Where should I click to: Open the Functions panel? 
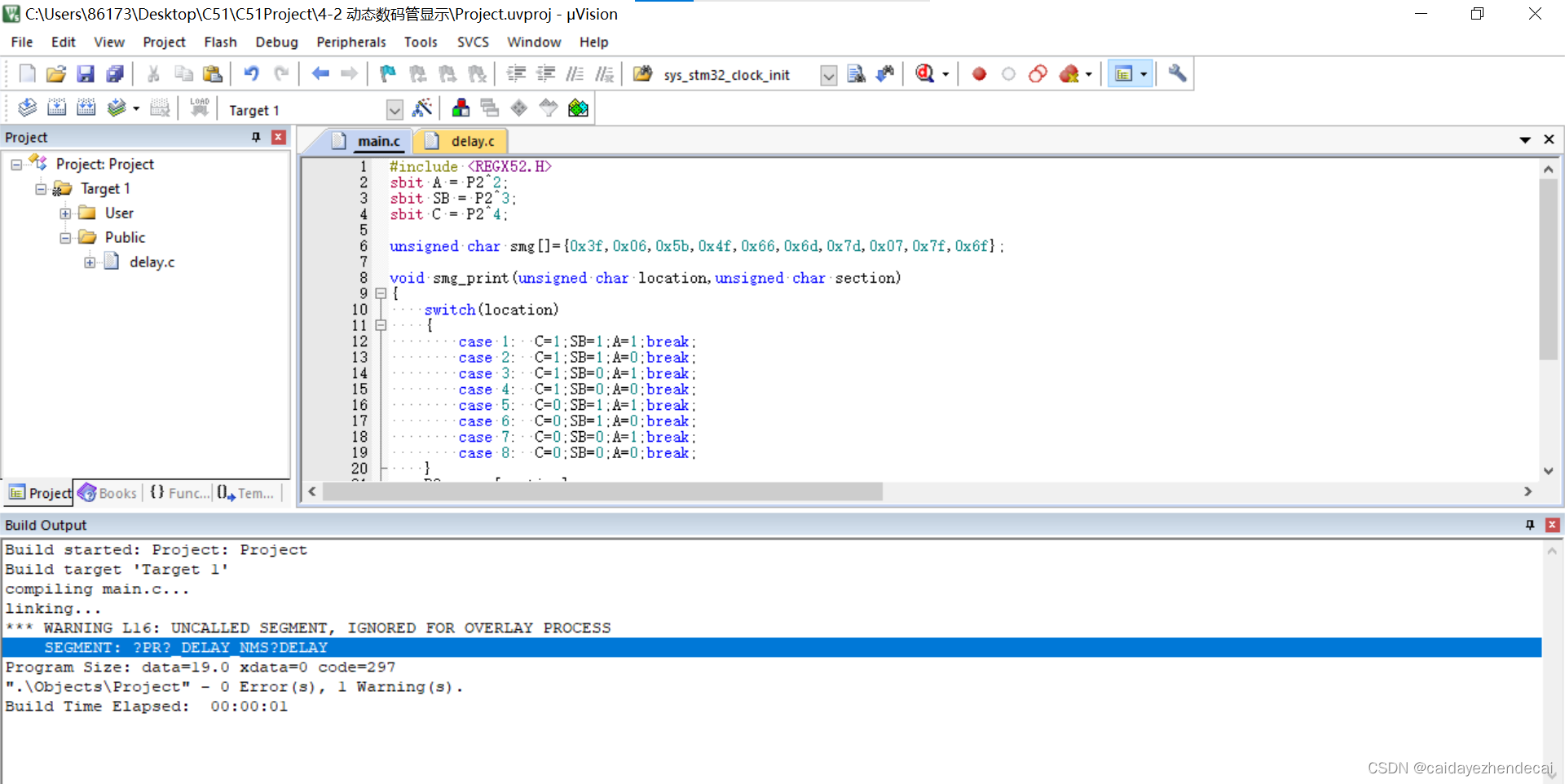pyautogui.click(x=179, y=492)
